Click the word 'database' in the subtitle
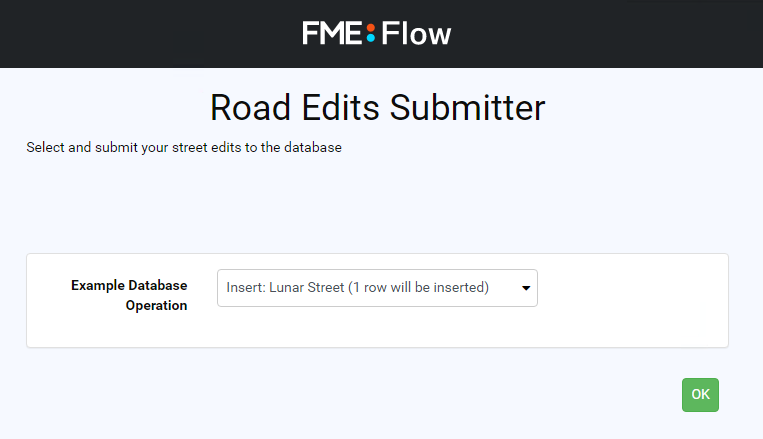763x439 pixels. point(313,147)
